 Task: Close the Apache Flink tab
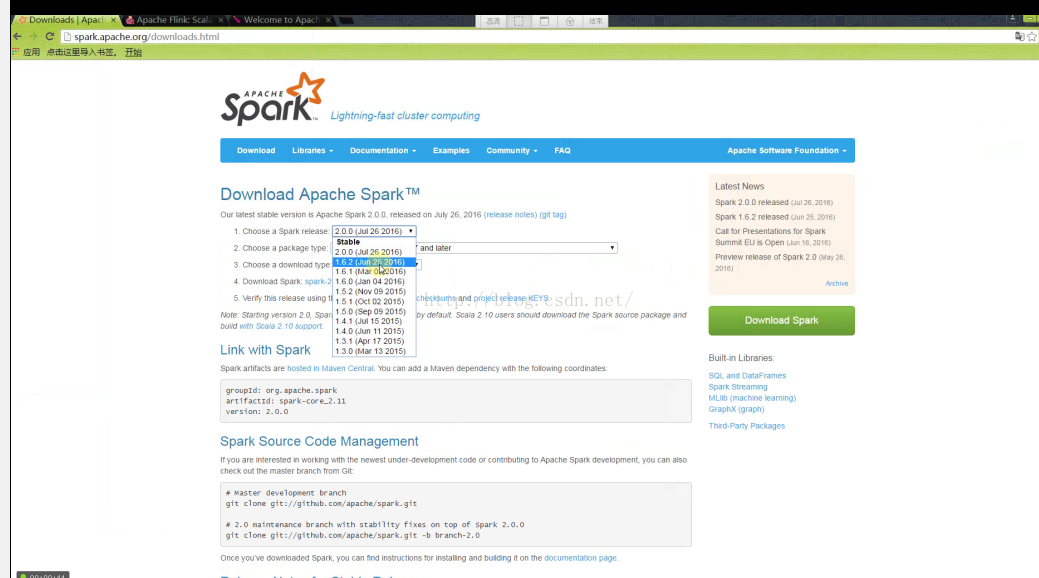point(221,20)
